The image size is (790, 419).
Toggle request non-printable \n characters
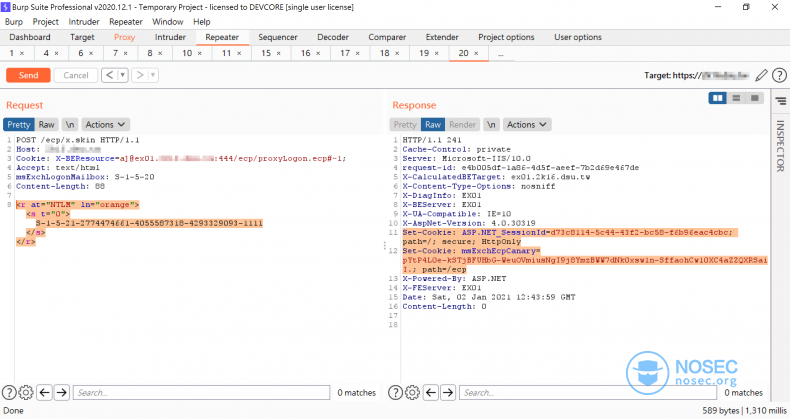click(70, 124)
